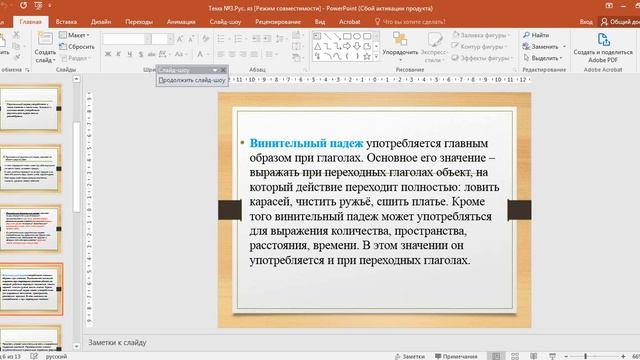Image resolution: width=640 pixels, height=360 pixels.
Task: Open the Дизайн ribbon tab
Action: pyautogui.click(x=101, y=22)
